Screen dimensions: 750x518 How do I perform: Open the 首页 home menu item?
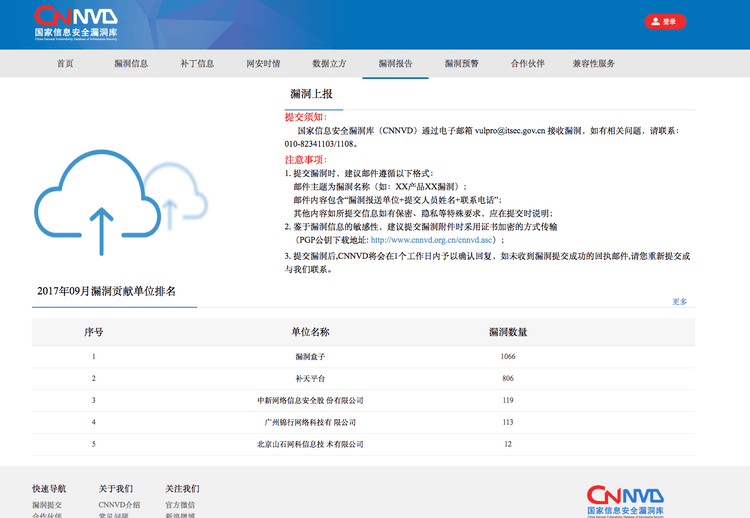65,63
